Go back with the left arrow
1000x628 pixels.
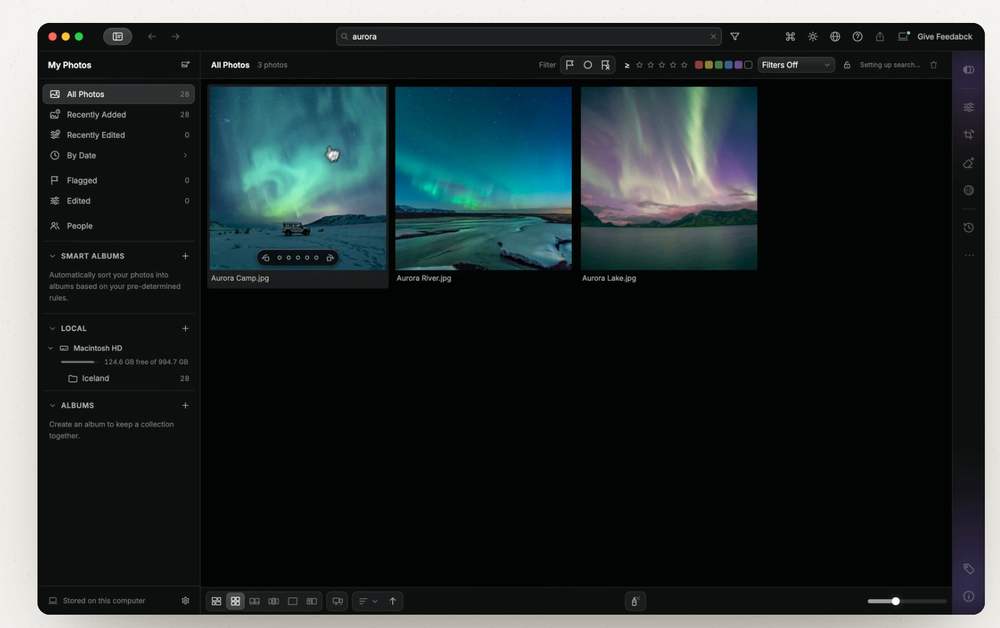coord(152,37)
